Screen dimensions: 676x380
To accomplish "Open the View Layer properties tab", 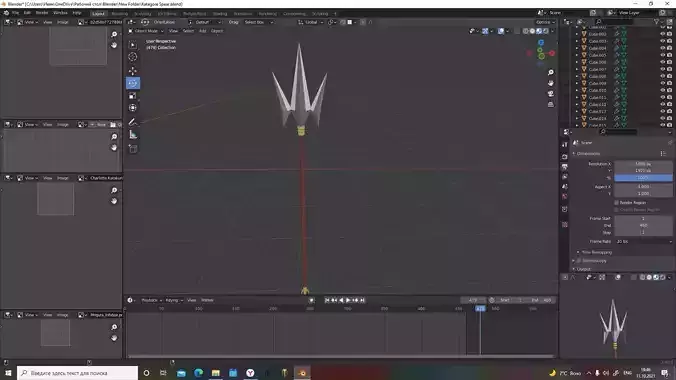I will click(565, 176).
